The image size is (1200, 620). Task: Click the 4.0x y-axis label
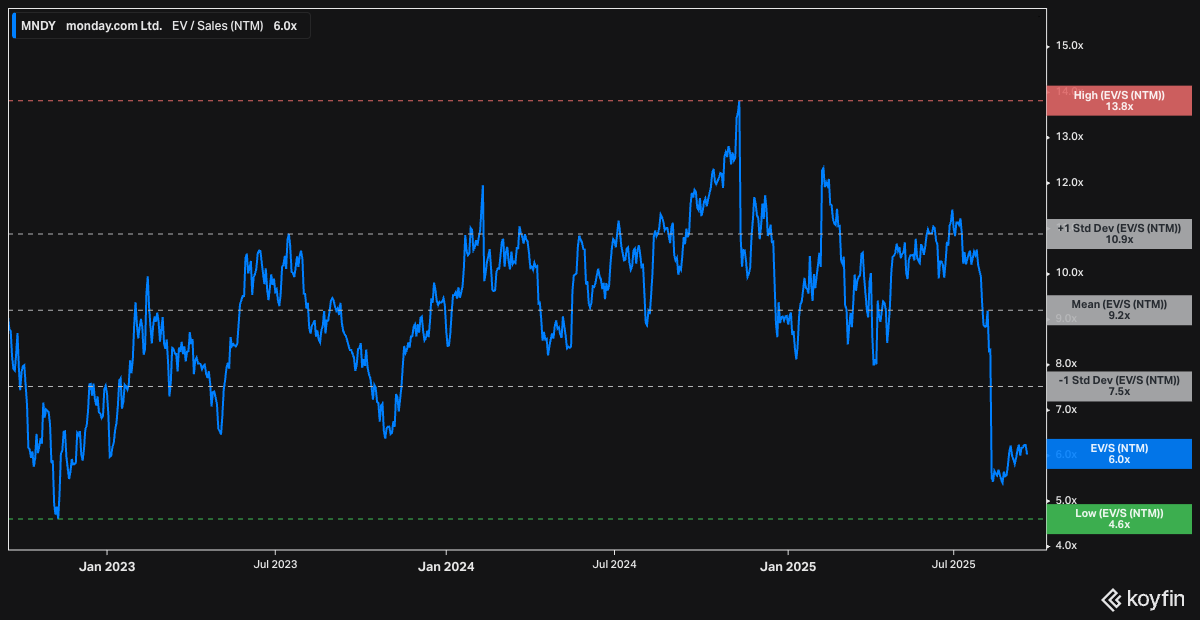(1067, 546)
